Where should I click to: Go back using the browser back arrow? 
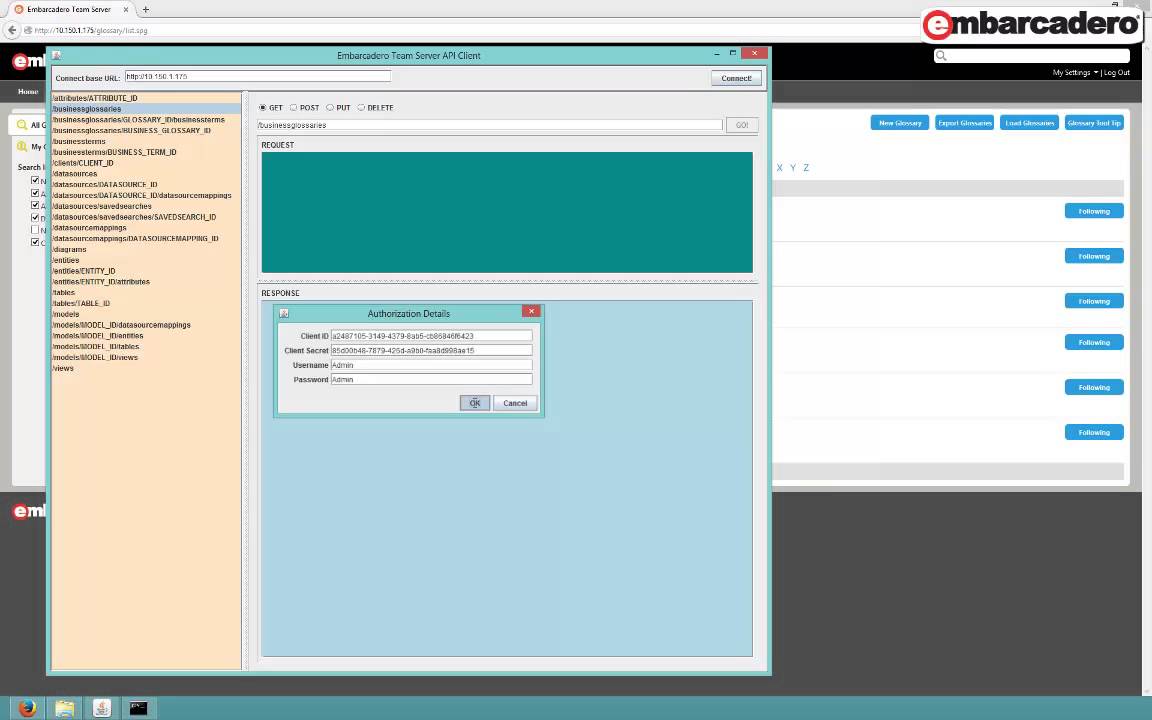[12, 30]
